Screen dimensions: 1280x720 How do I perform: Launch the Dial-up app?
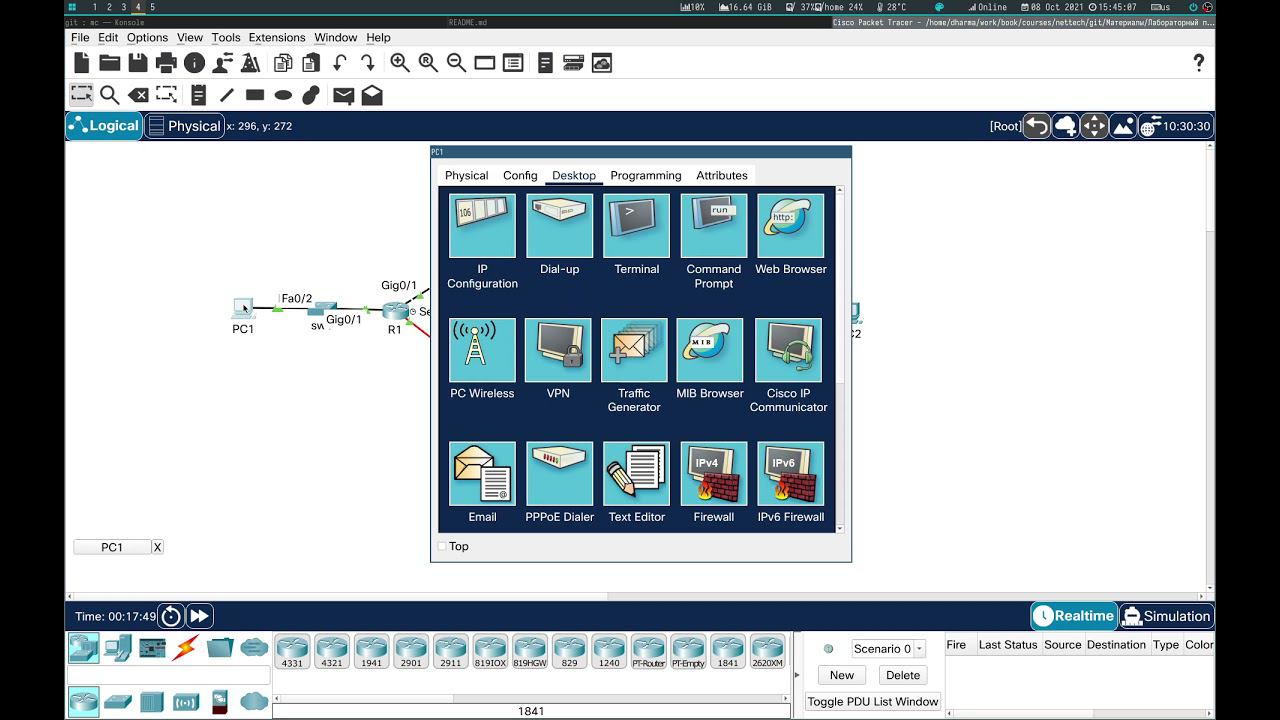(559, 226)
